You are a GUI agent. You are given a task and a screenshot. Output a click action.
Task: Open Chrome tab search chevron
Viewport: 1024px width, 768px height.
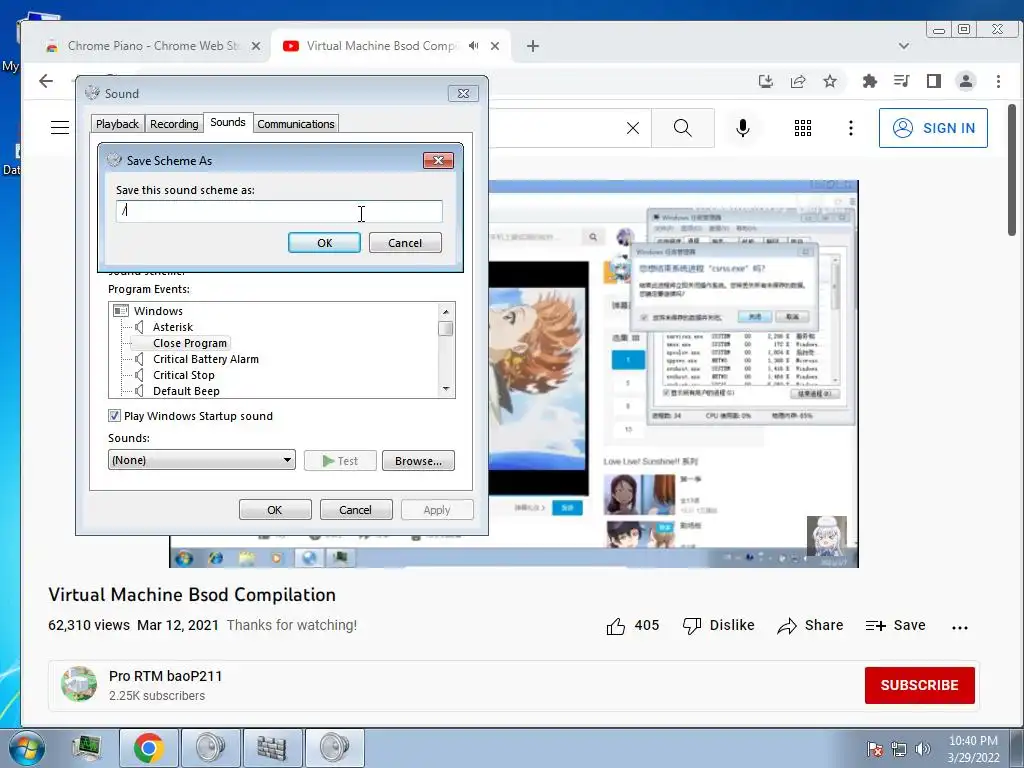pos(903,46)
